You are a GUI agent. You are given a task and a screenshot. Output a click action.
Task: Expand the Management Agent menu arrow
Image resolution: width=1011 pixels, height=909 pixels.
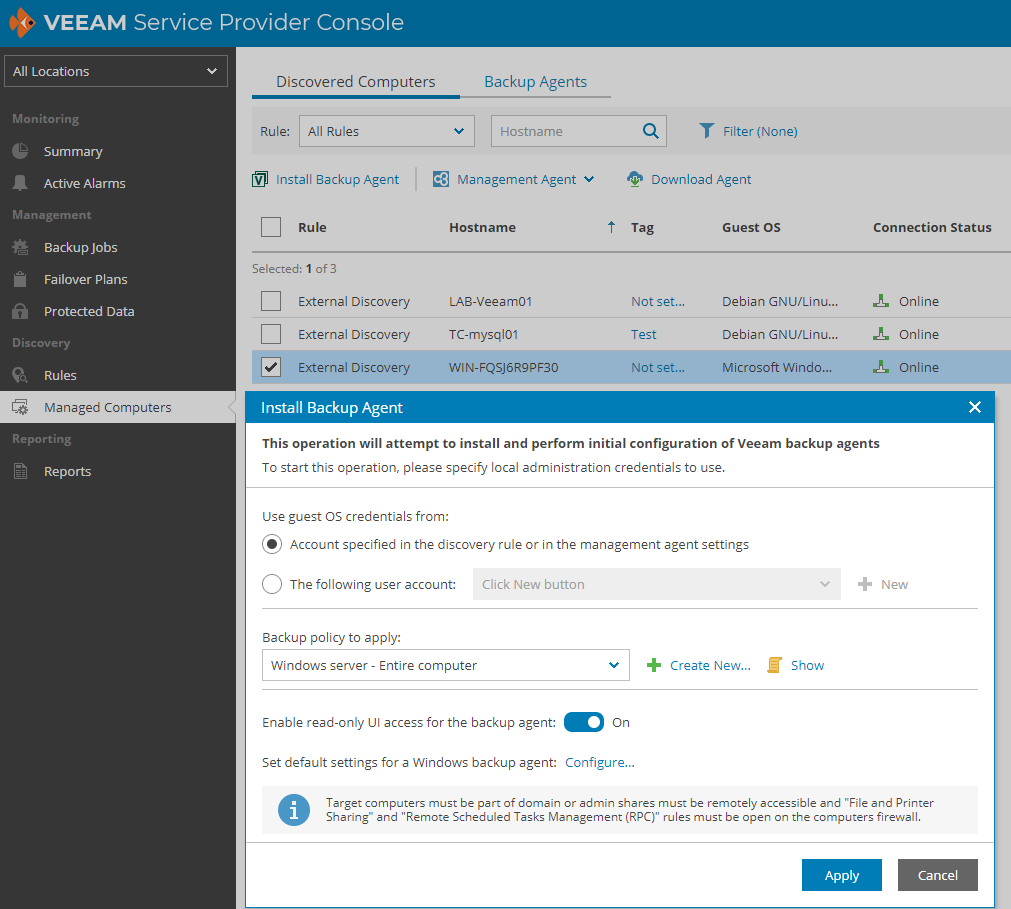589,179
